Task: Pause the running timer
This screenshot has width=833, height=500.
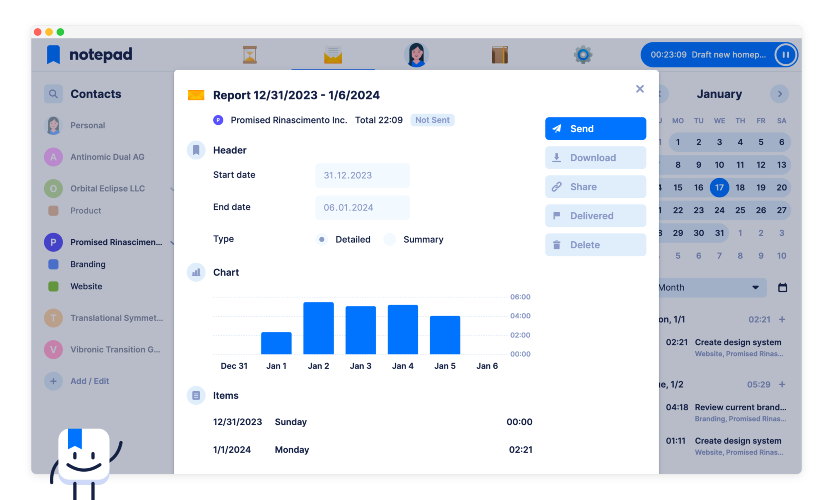Action: (x=785, y=55)
